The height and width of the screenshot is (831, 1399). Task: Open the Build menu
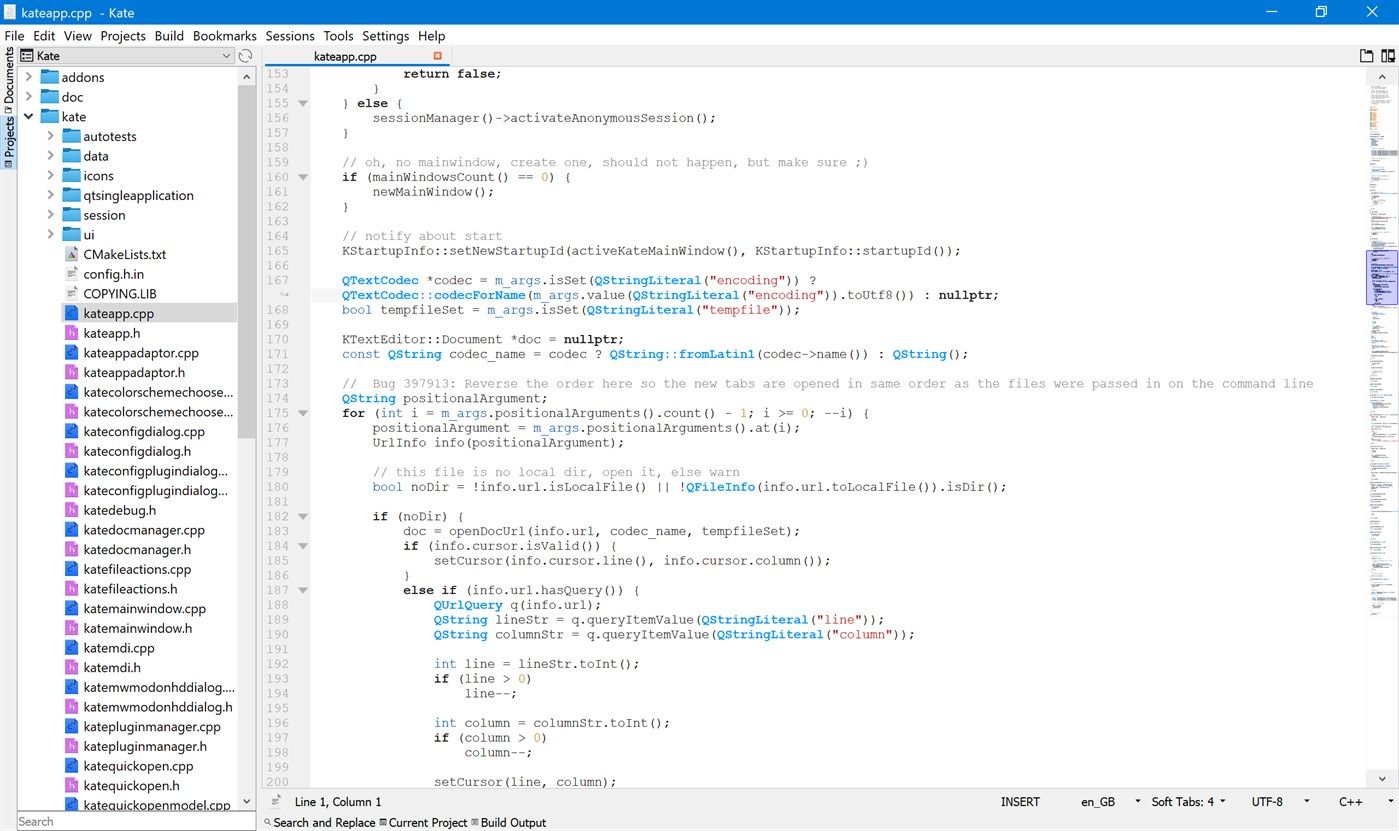[169, 36]
